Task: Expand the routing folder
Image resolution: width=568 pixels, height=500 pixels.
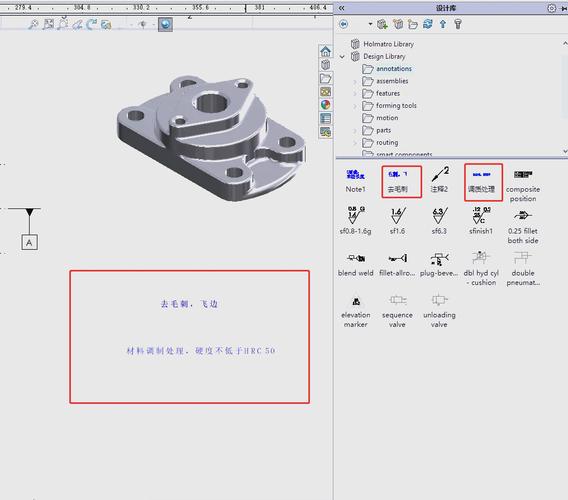Action: click(x=355, y=143)
